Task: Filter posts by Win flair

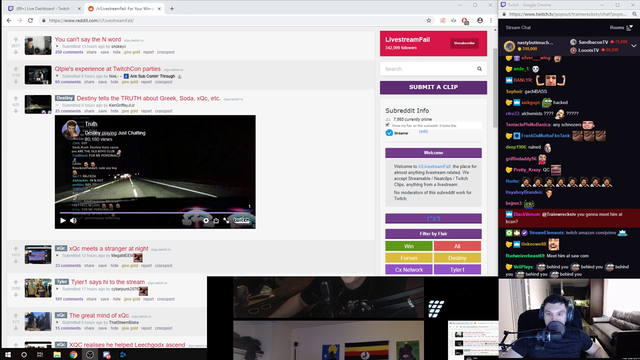Action: click(409, 246)
